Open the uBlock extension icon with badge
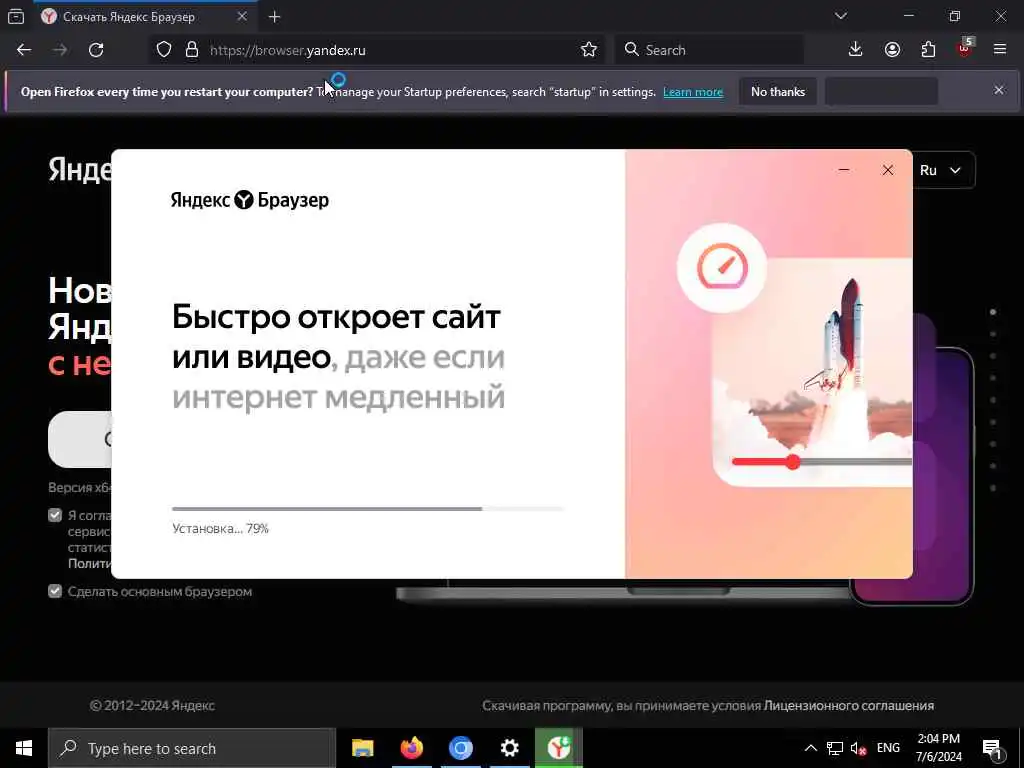 [965, 48]
